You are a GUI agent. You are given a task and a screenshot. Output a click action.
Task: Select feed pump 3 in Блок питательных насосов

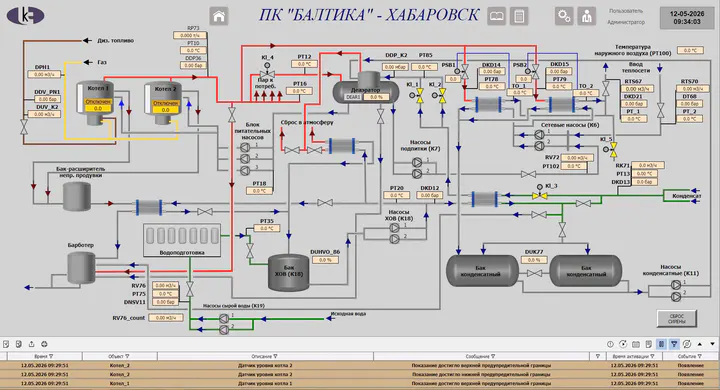(245, 170)
